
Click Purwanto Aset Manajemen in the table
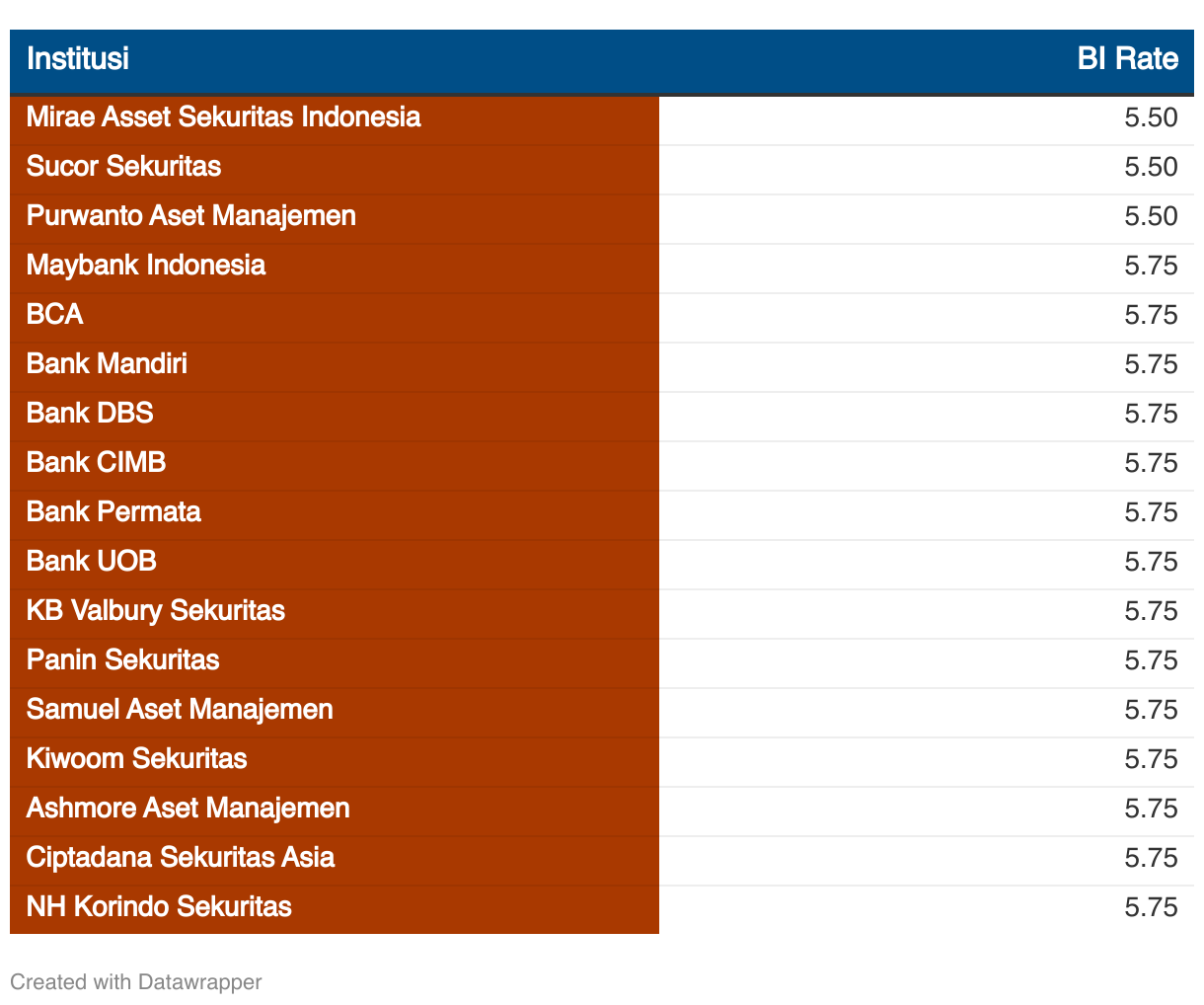click(191, 216)
